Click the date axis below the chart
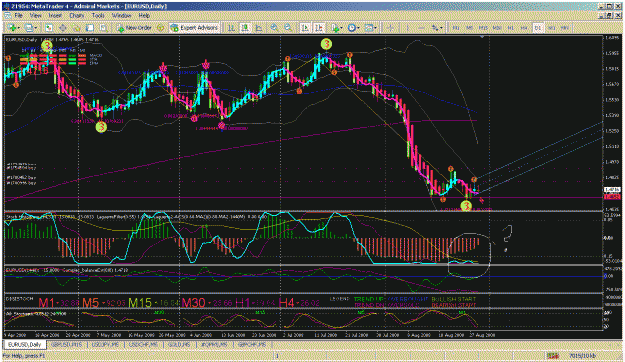Screen dimensions: 625x362 (x=303, y=335)
